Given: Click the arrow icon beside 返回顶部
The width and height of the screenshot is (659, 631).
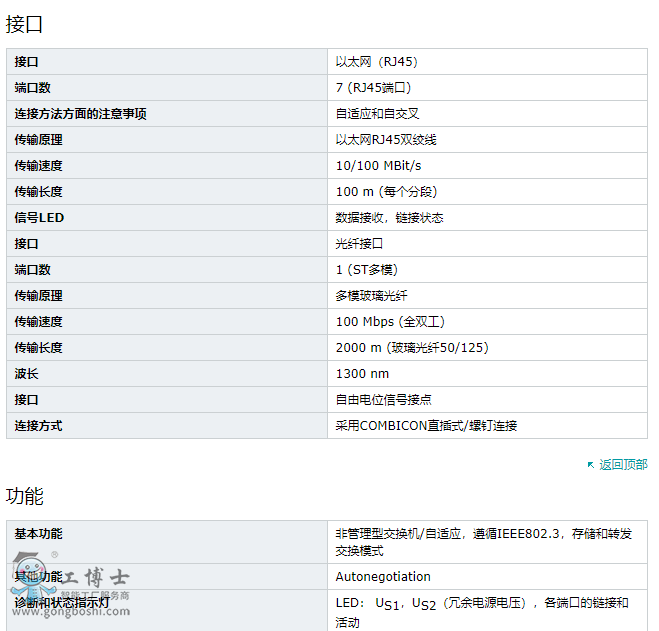Looking at the screenshot, I should [591, 465].
